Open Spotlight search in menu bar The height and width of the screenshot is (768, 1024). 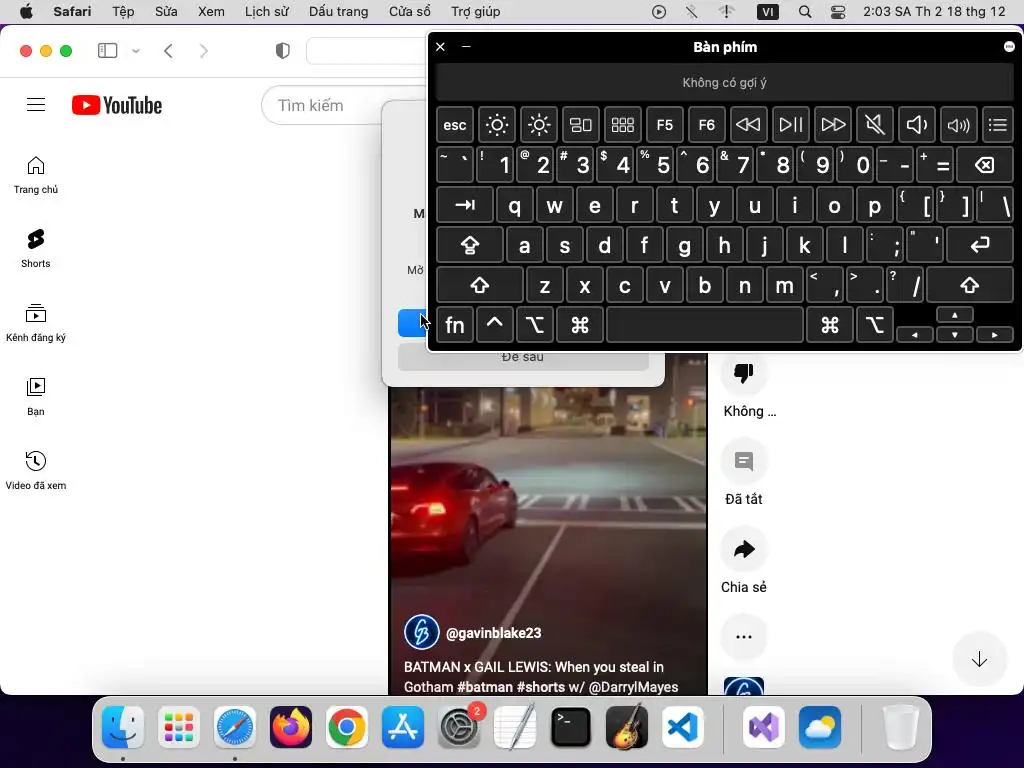click(x=805, y=12)
